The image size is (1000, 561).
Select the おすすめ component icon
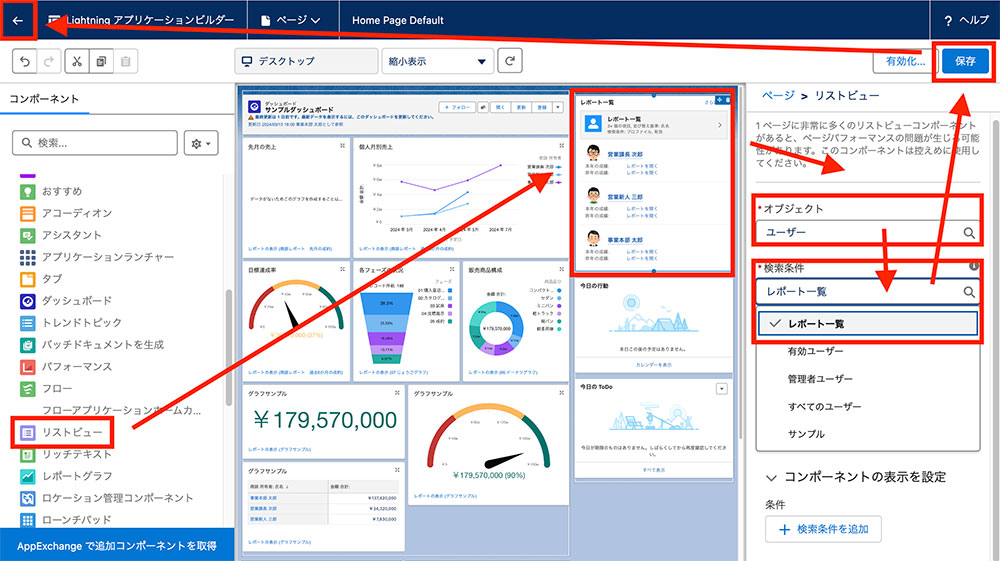(27, 191)
